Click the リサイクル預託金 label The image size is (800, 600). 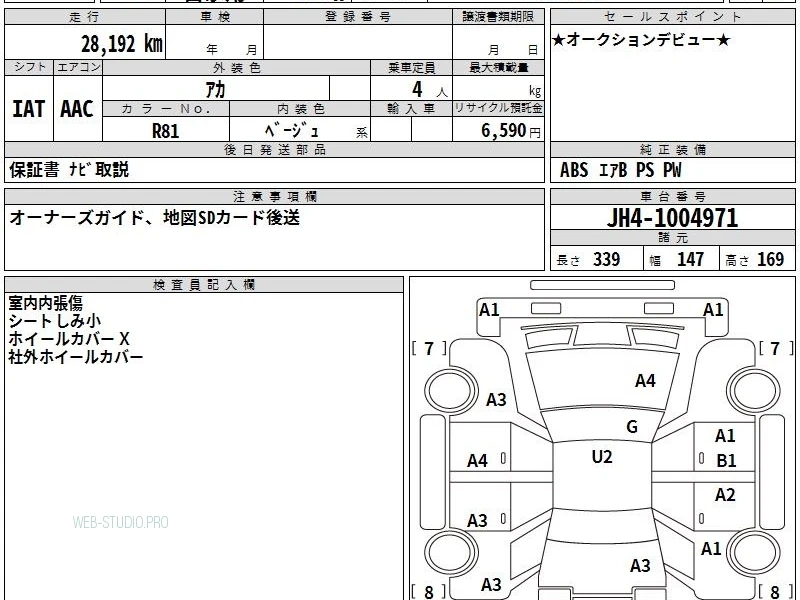click(x=498, y=108)
